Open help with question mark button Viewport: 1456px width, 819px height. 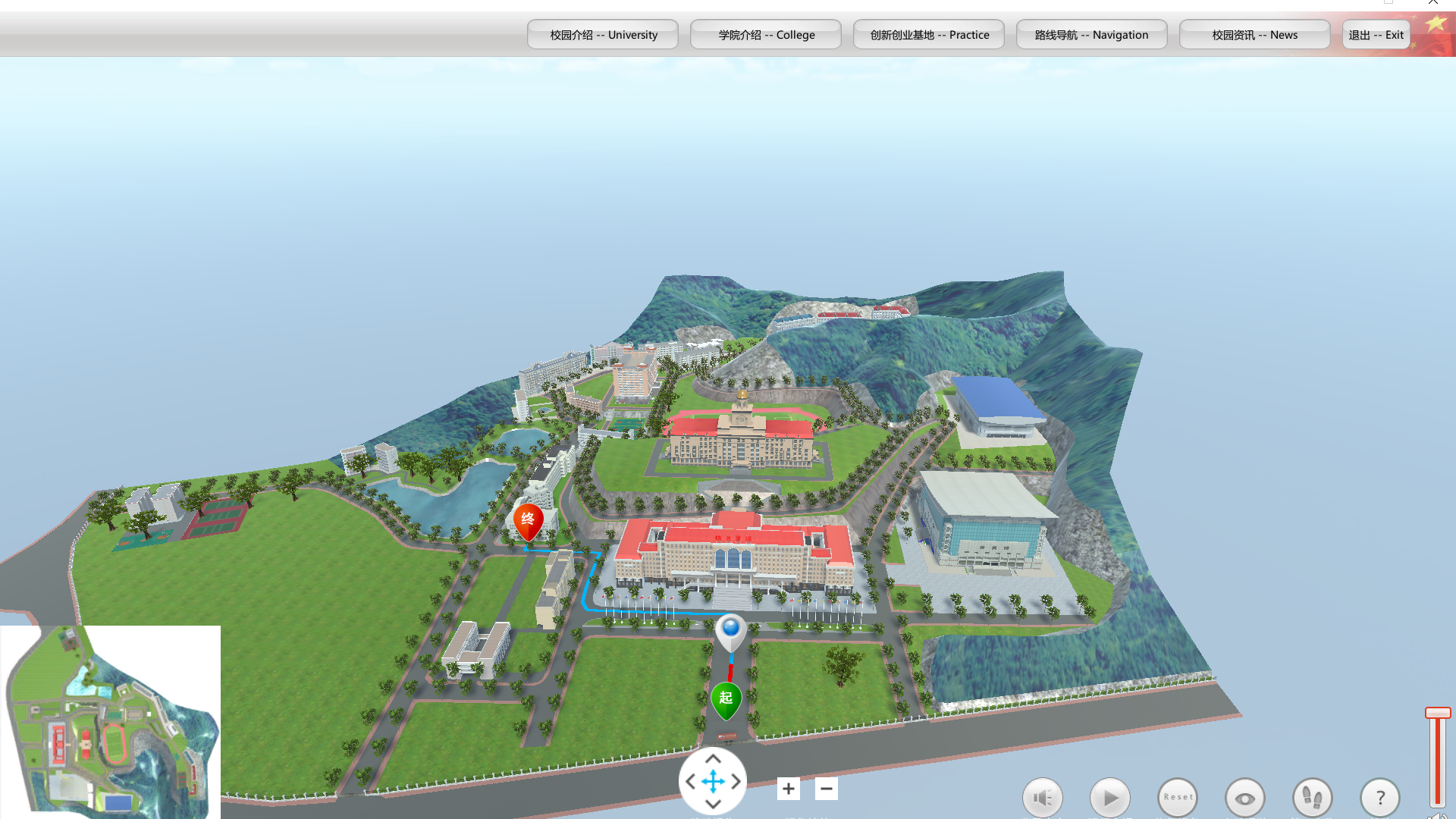[1379, 797]
